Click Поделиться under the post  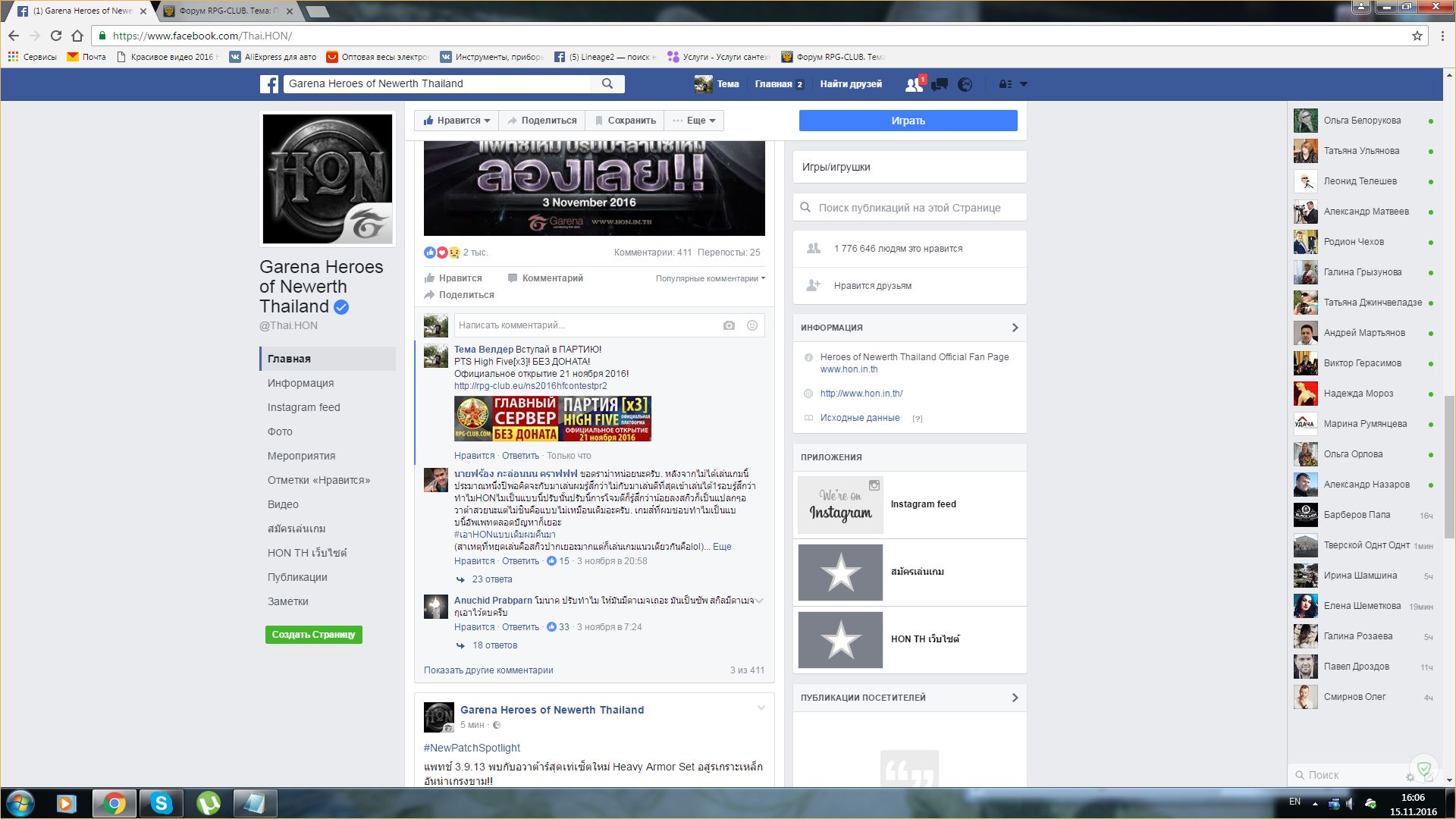click(460, 295)
